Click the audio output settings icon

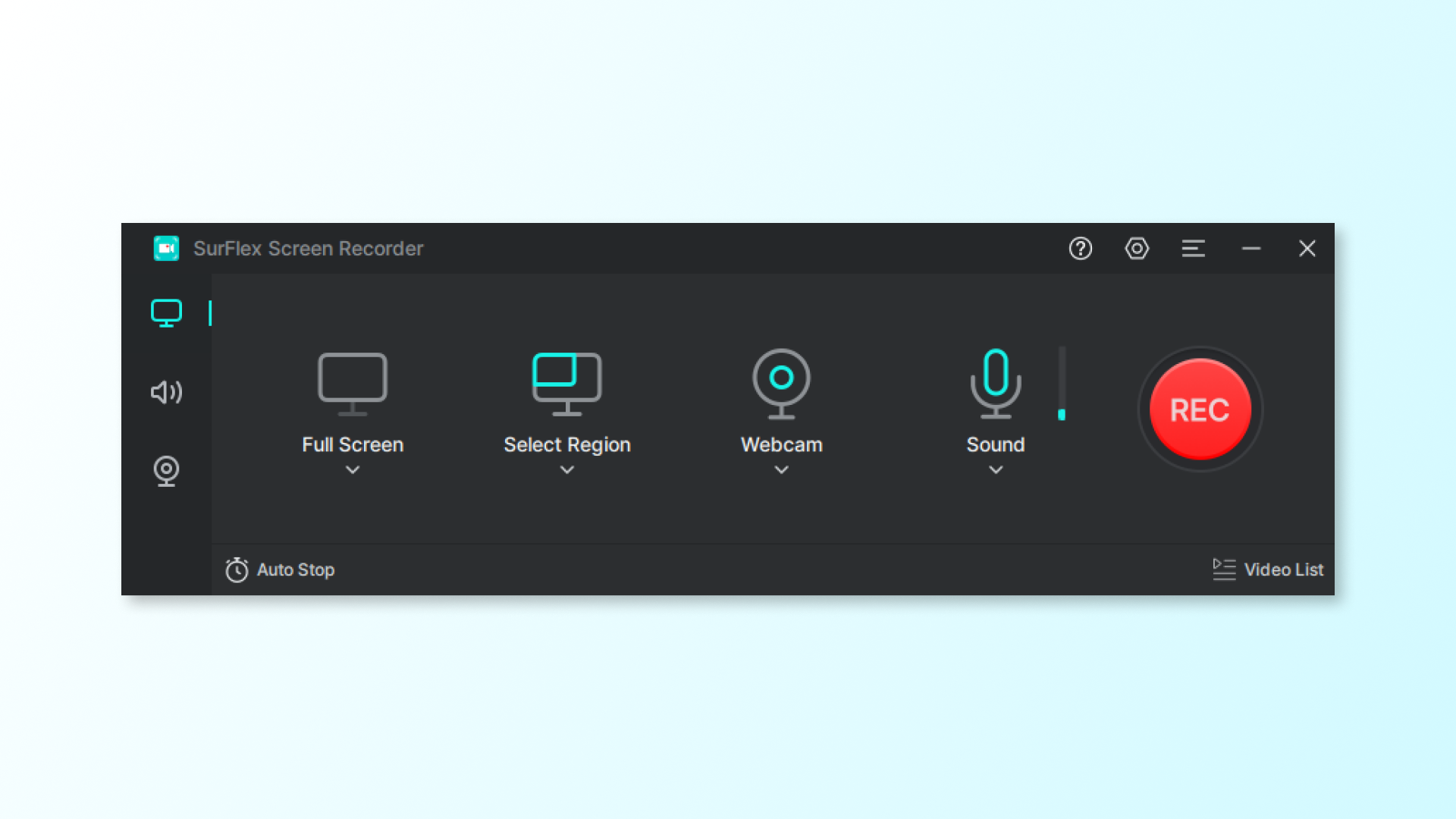167,391
